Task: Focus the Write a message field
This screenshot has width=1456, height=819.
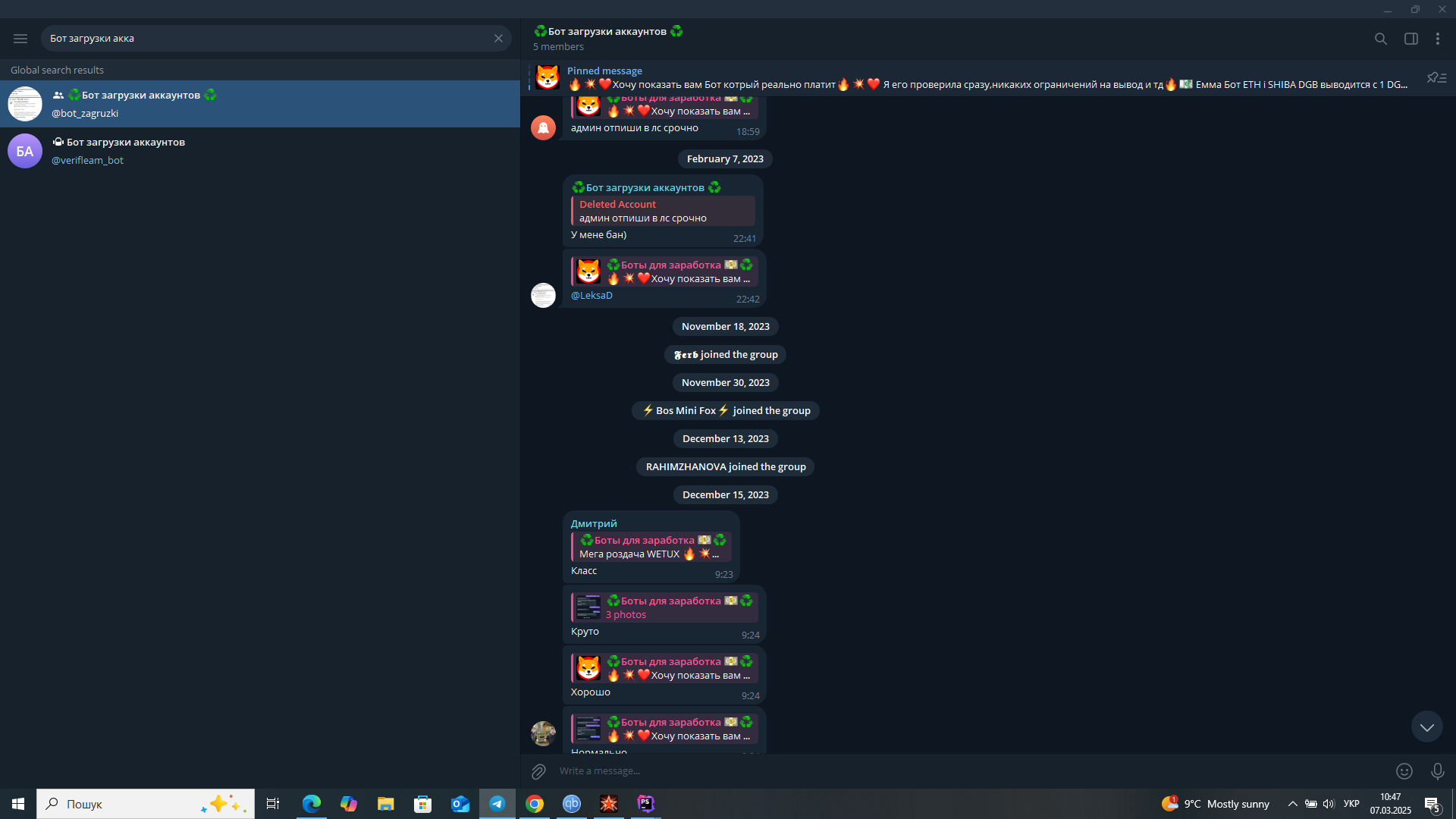Action: coord(971,771)
